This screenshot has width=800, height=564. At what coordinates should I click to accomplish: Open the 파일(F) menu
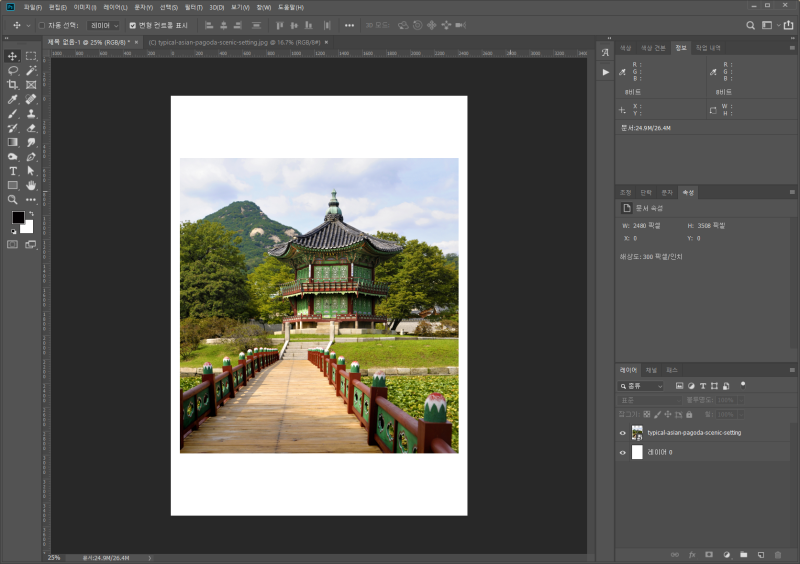click(33, 7)
